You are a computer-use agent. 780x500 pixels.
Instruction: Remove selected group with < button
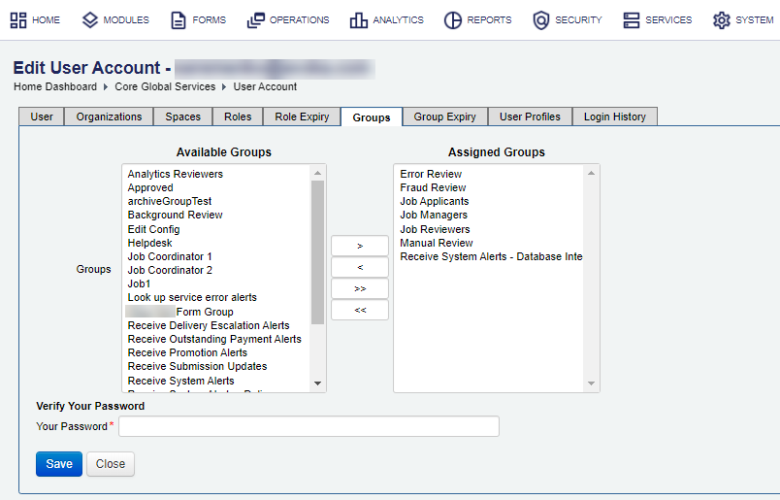click(x=360, y=267)
